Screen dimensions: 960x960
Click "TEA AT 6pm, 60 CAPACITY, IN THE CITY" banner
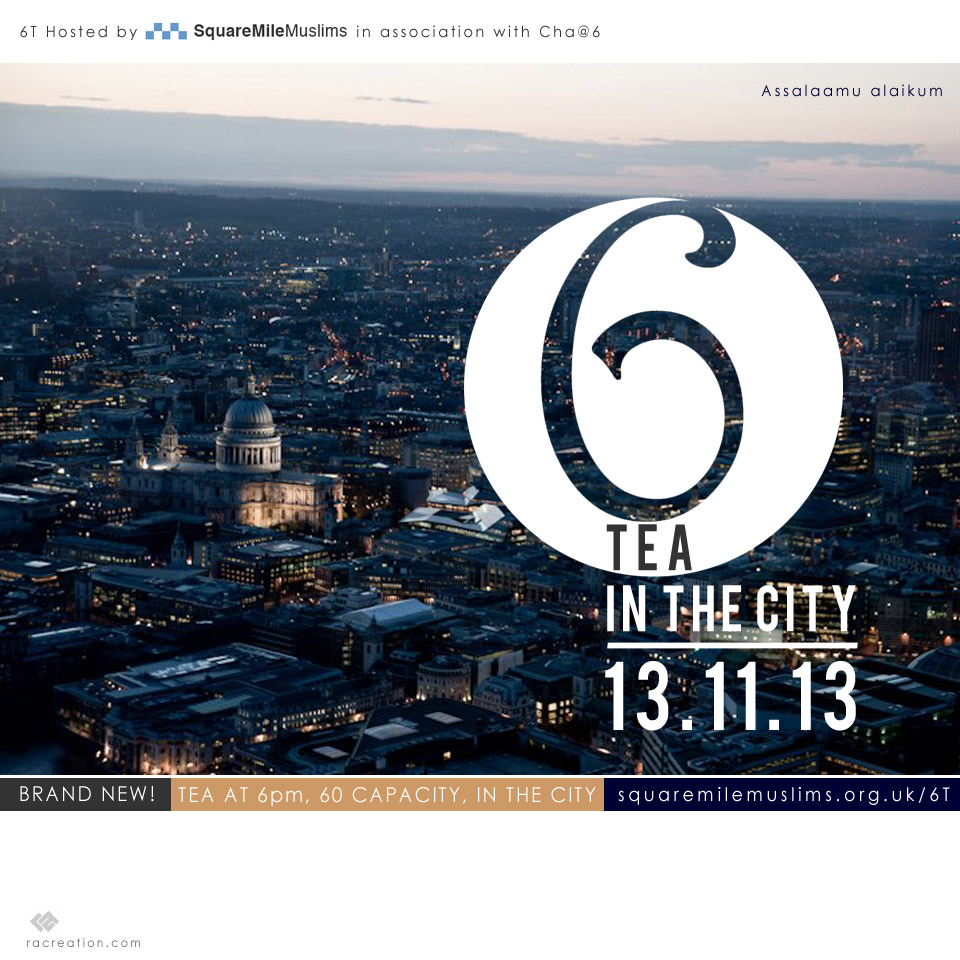[388, 794]
